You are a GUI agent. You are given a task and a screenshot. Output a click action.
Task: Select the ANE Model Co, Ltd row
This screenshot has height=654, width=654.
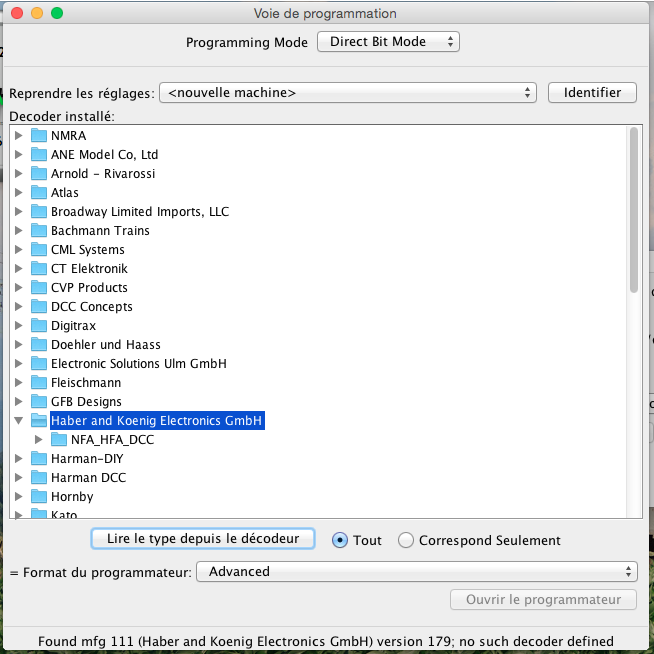tap(104, 155)
